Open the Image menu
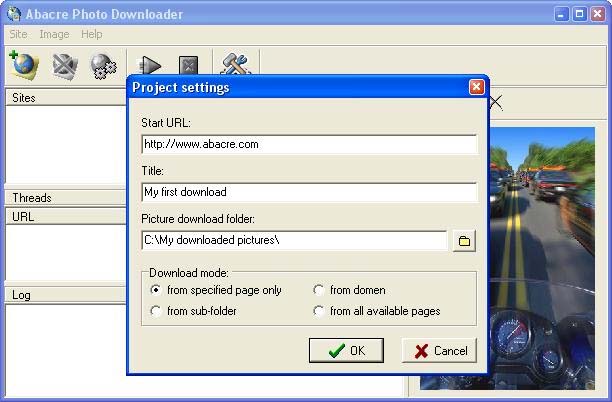This screenshot has height=402, width=612. click(x=54, y=34)
